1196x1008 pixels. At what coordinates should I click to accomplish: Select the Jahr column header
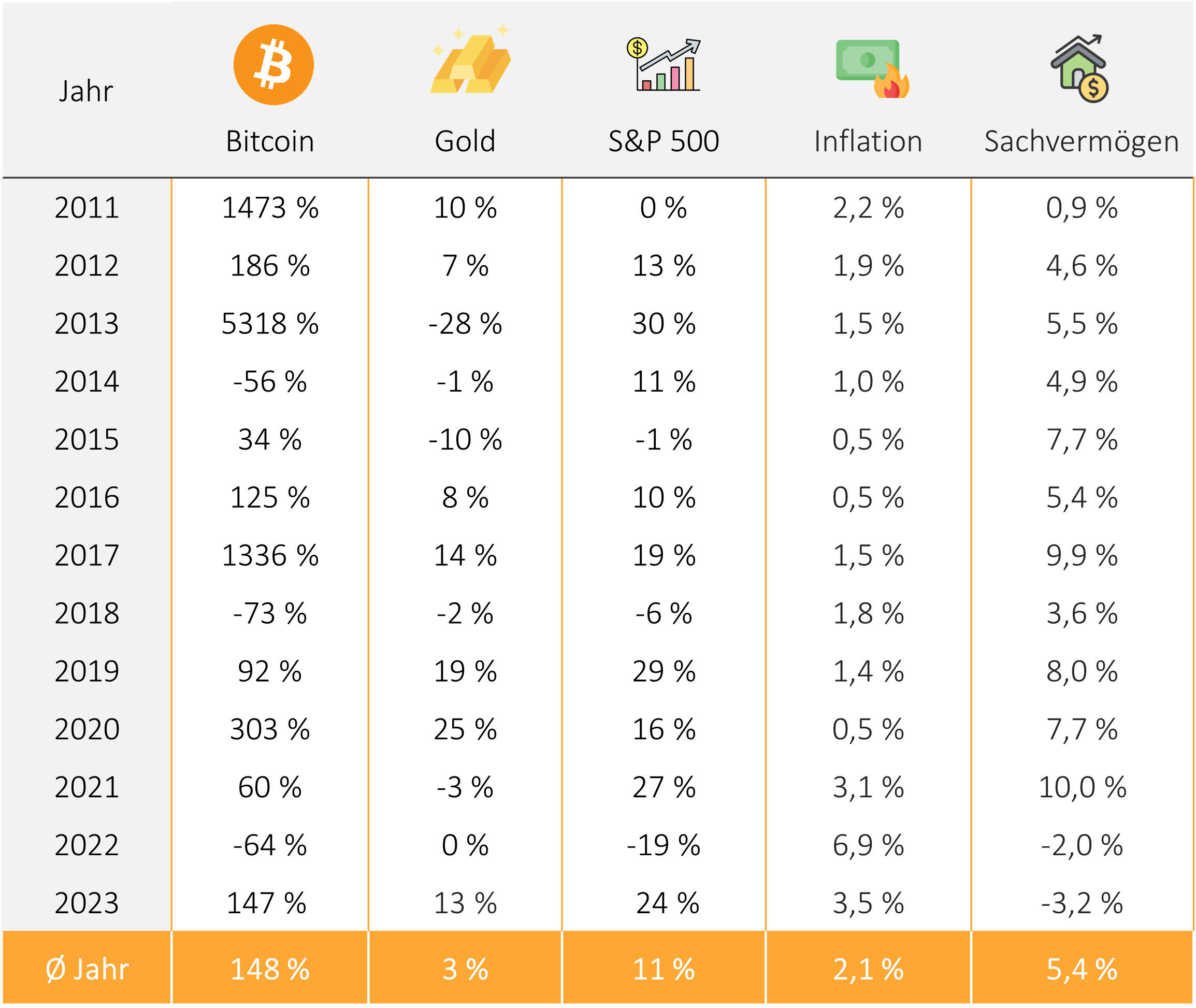pyautogui.click(x=87, y=92)
